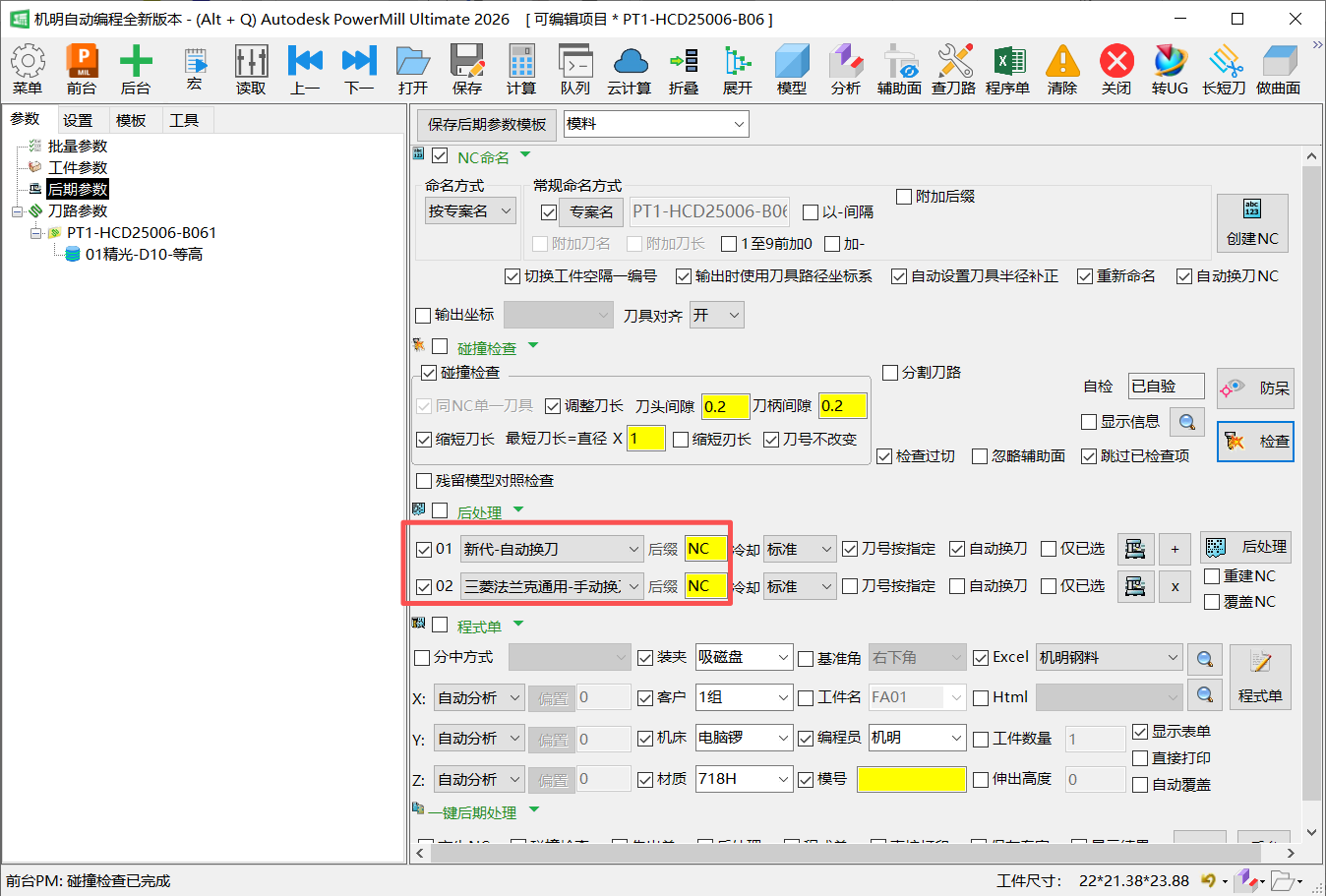Click the 后处理 button
This screenshot has height=896, width=1326.
(1245, 547)
